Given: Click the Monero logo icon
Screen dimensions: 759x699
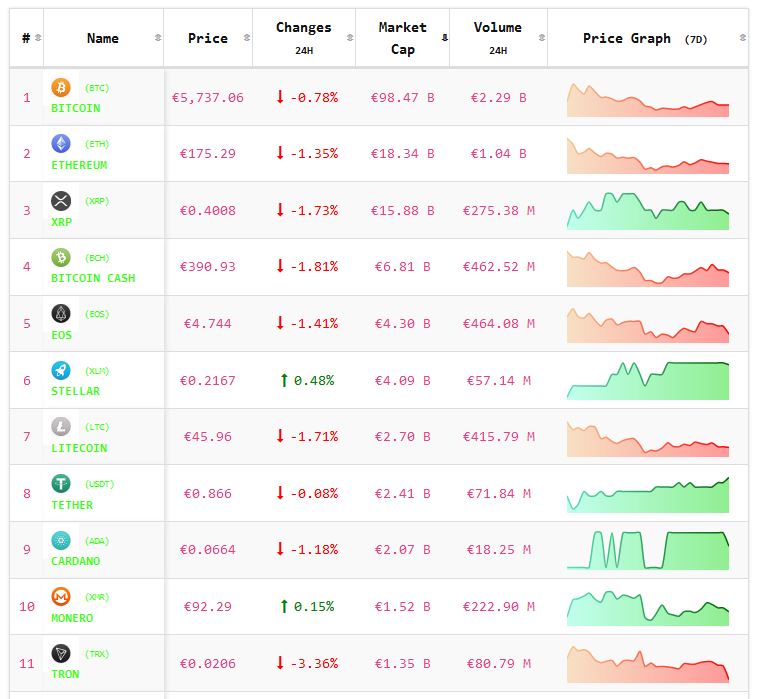Looking at the screenshot, I should coord(61,597).
